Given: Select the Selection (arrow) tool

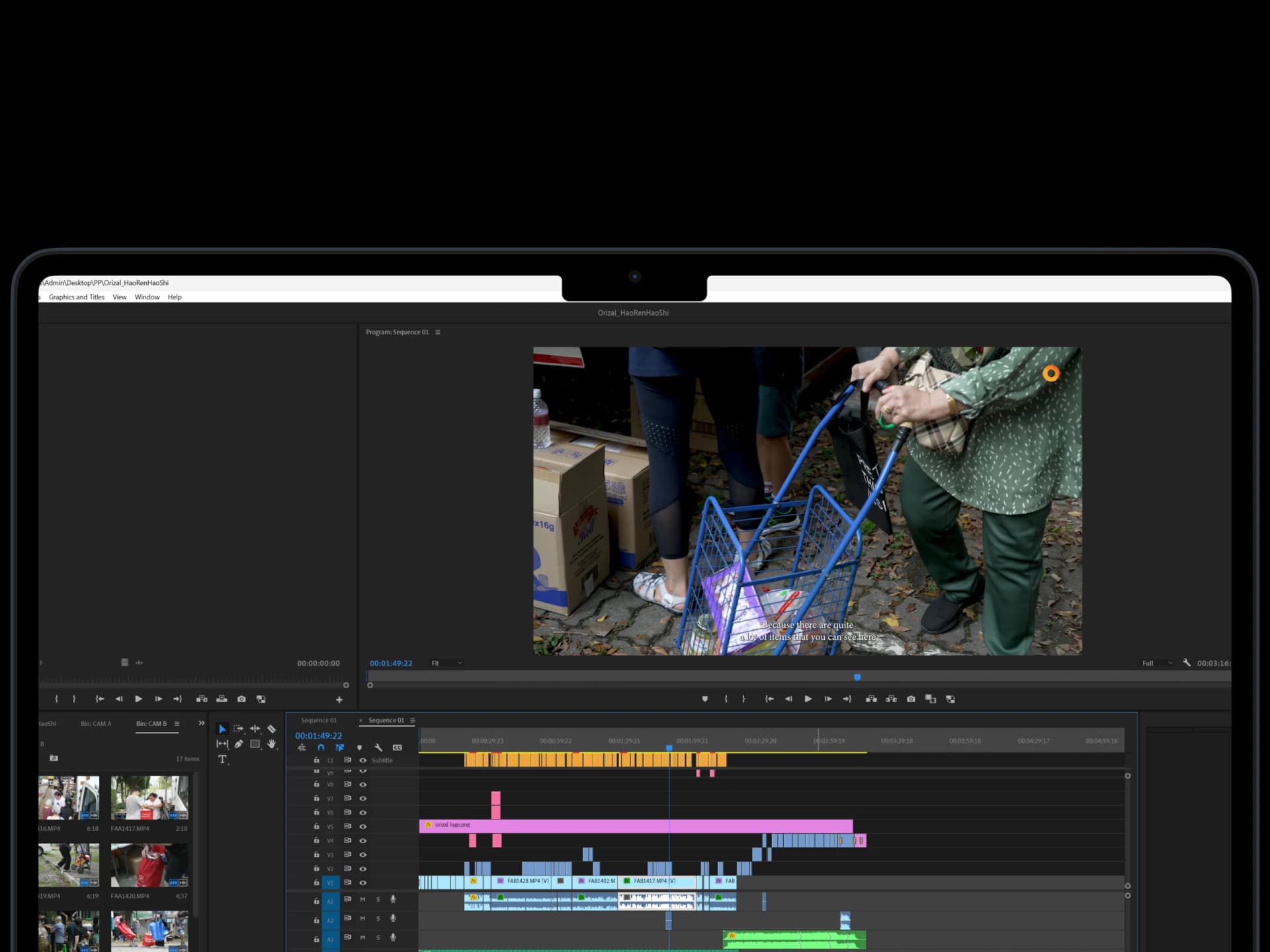Looking at the screenshot, I should point(222,729).
